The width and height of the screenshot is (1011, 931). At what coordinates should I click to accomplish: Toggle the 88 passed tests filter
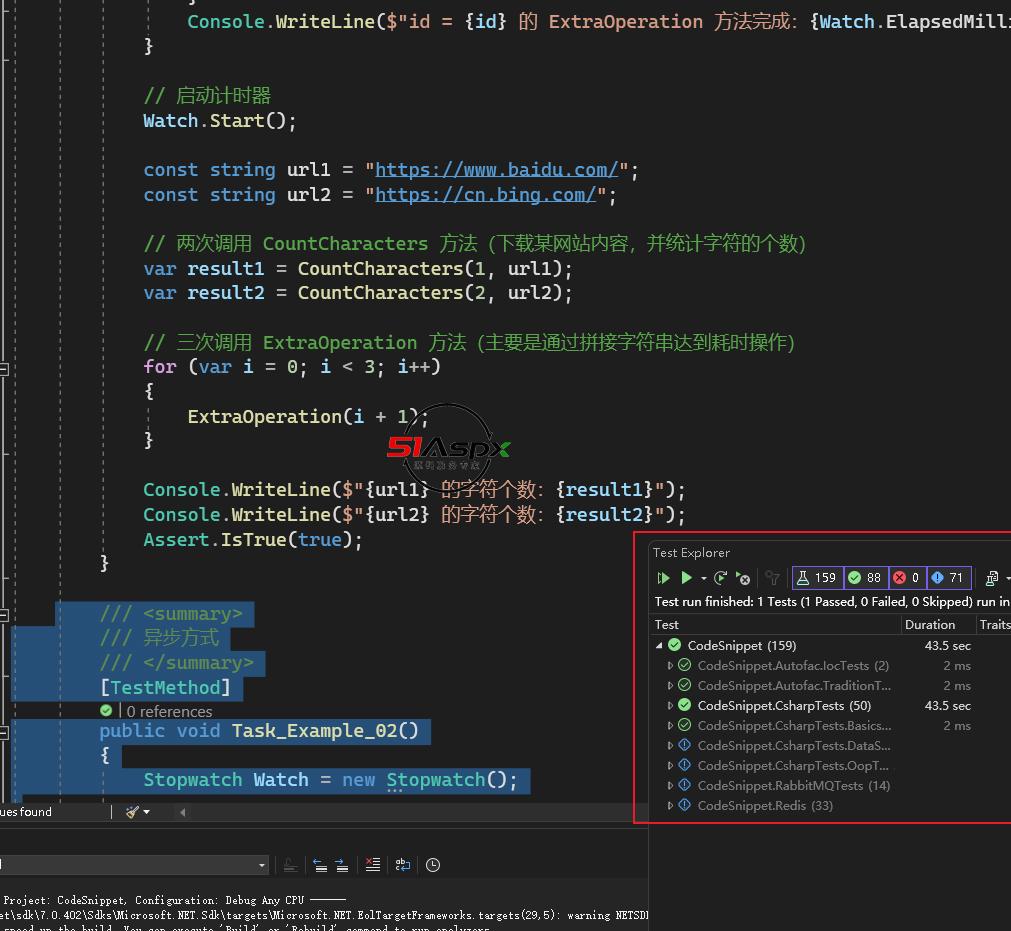tap(866, 578)
